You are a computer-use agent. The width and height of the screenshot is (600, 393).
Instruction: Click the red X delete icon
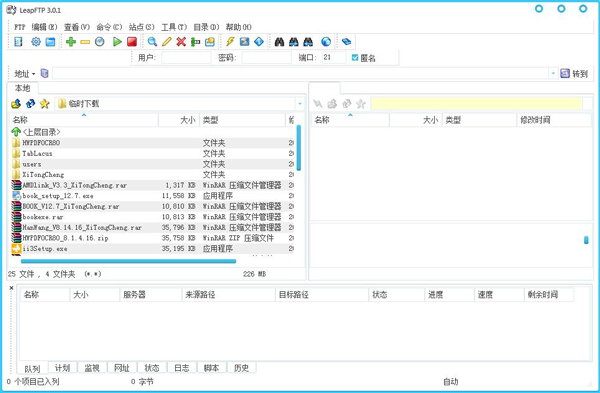181,42
